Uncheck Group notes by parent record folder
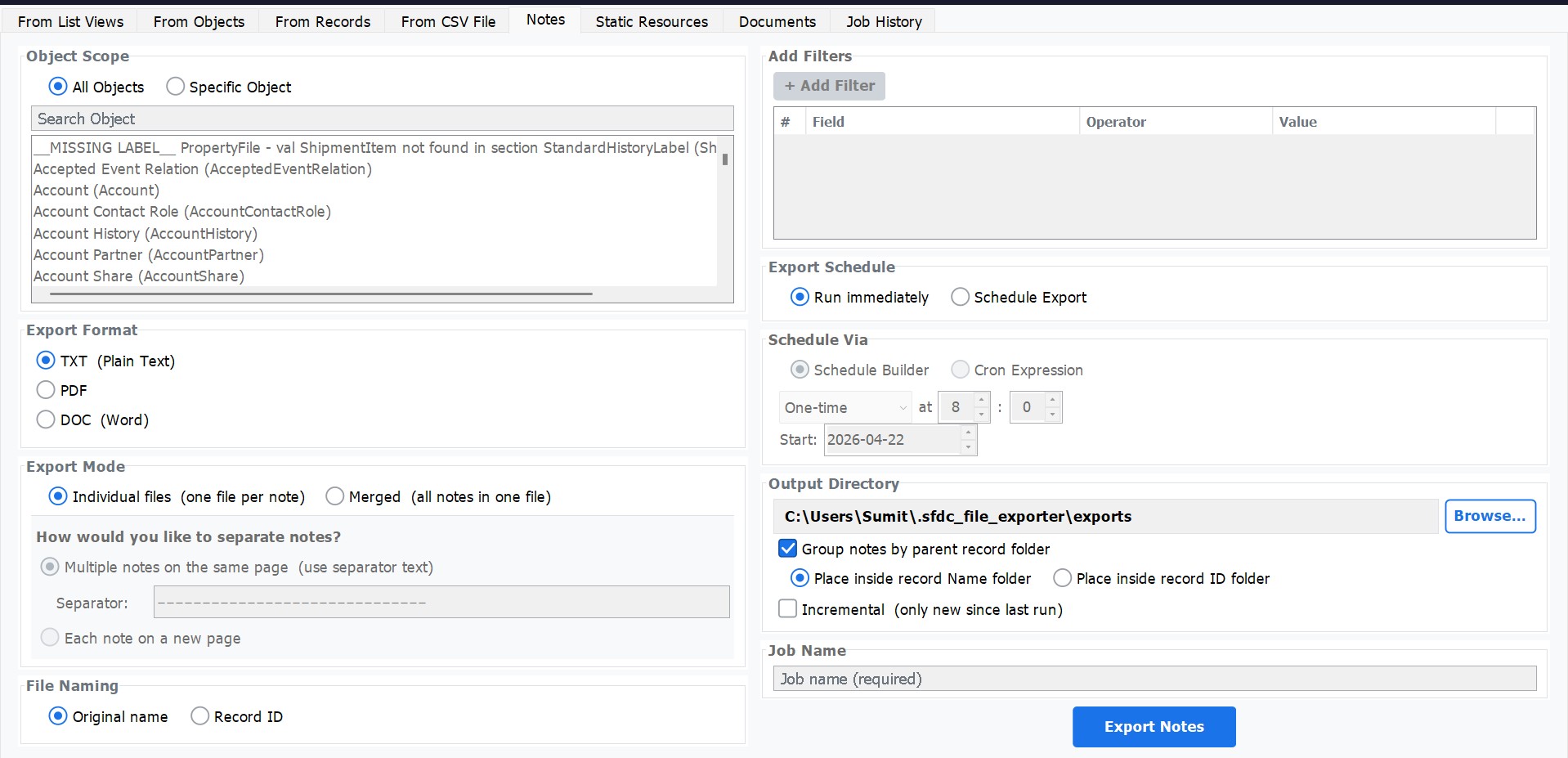 (787, 548)
